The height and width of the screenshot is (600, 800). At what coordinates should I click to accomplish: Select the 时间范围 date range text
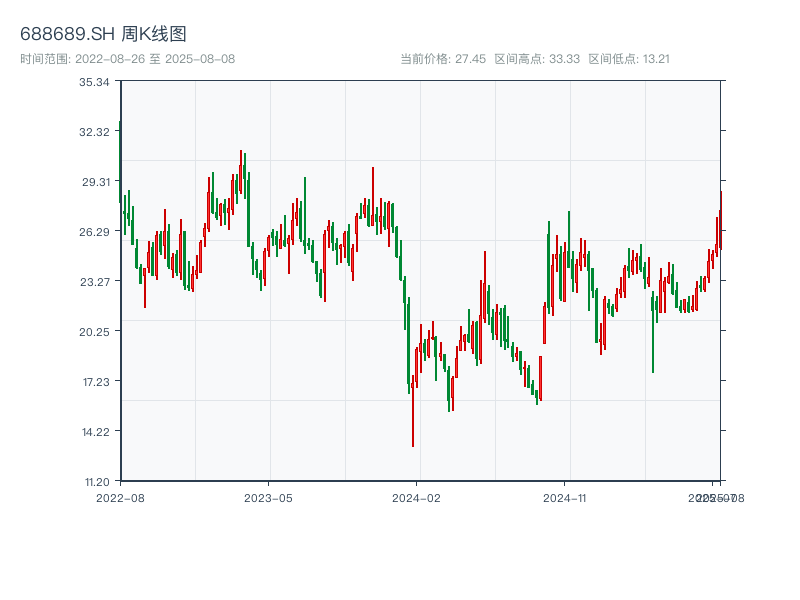(x=128, y=59)
